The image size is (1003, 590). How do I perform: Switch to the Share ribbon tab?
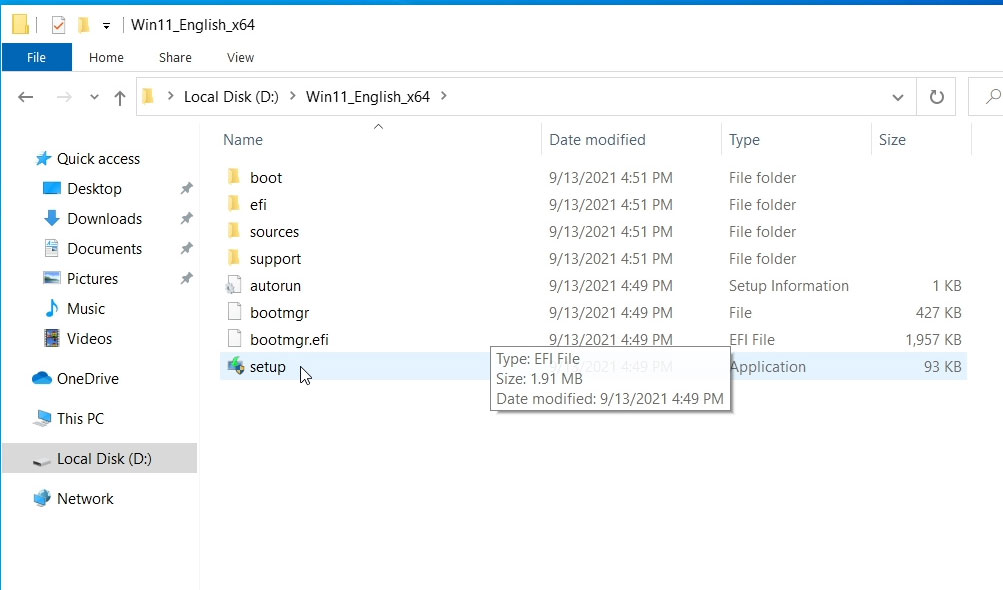click(175, 57)
